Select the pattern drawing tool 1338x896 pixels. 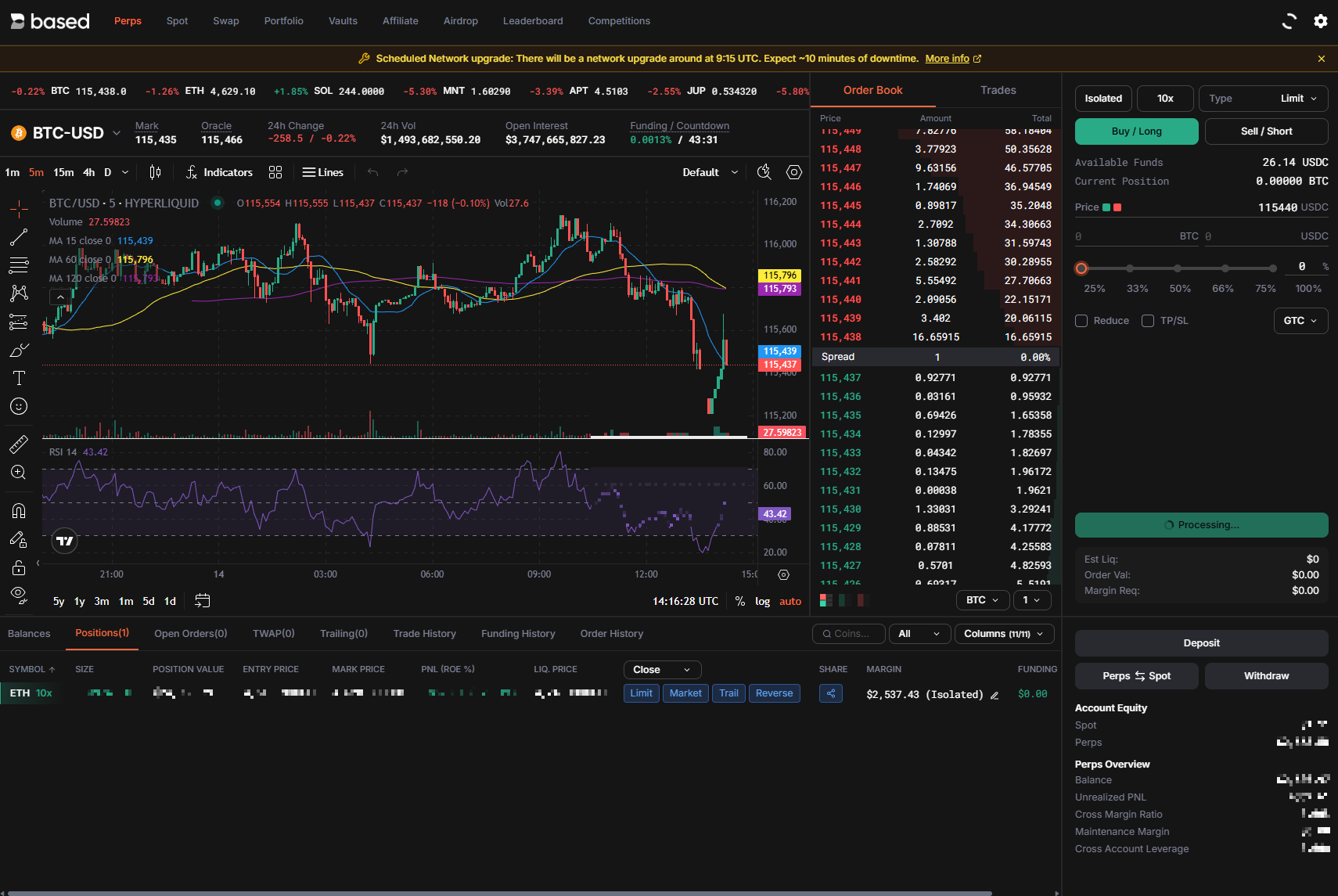19,293
